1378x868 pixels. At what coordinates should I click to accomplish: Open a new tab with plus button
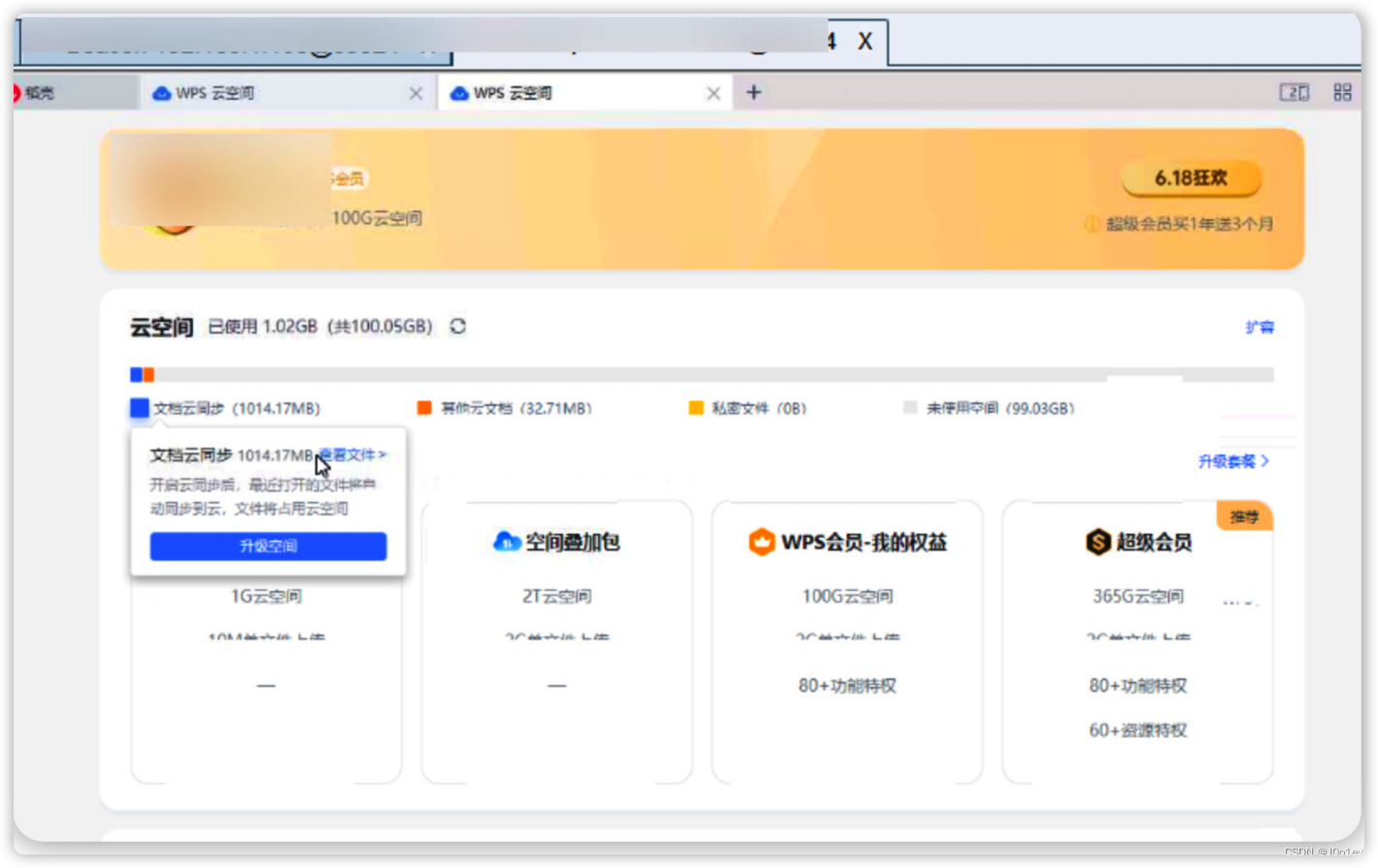point(754,93)
